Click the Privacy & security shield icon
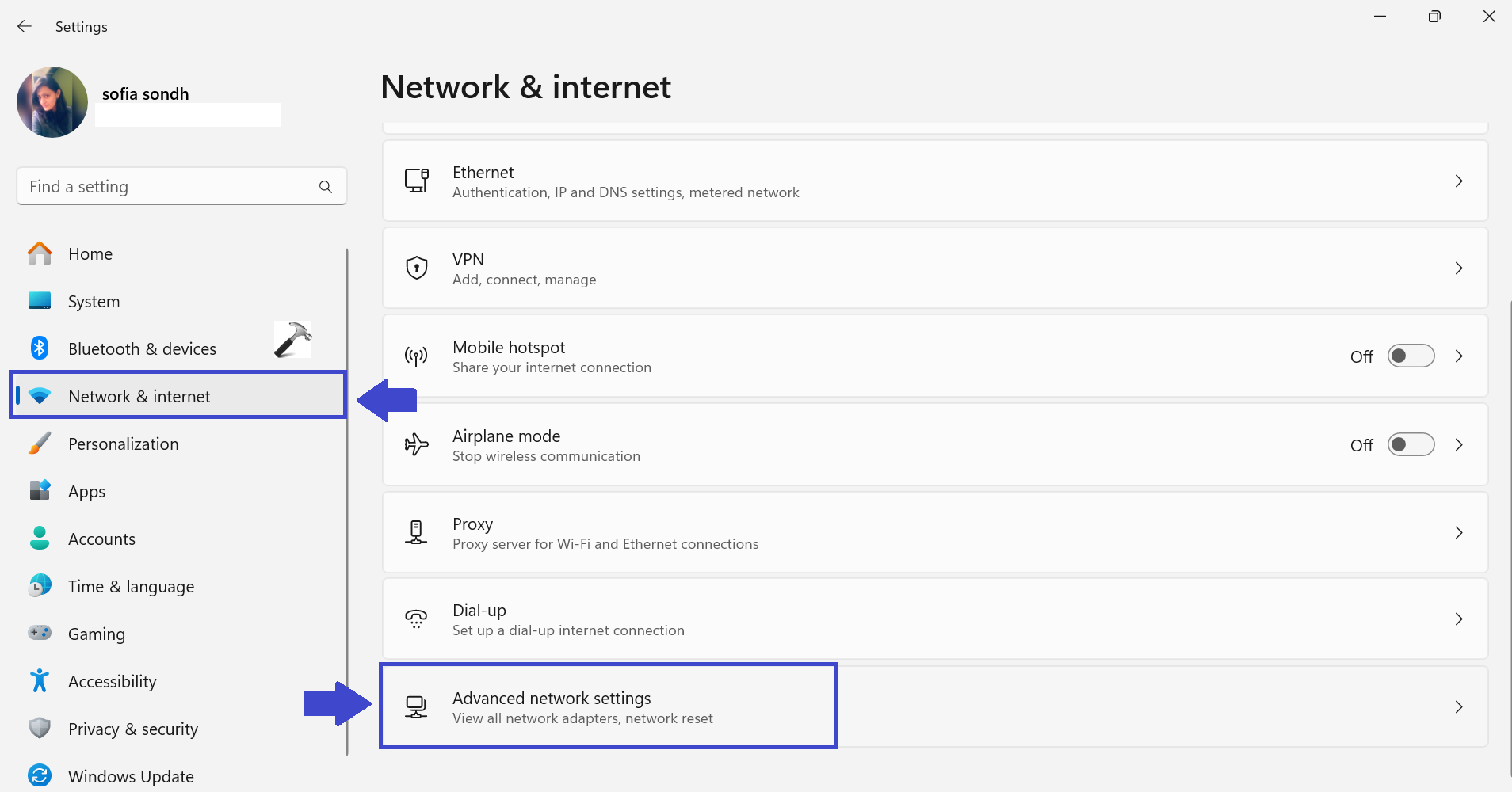This screenshot has height=792, width=1512. 40,728
